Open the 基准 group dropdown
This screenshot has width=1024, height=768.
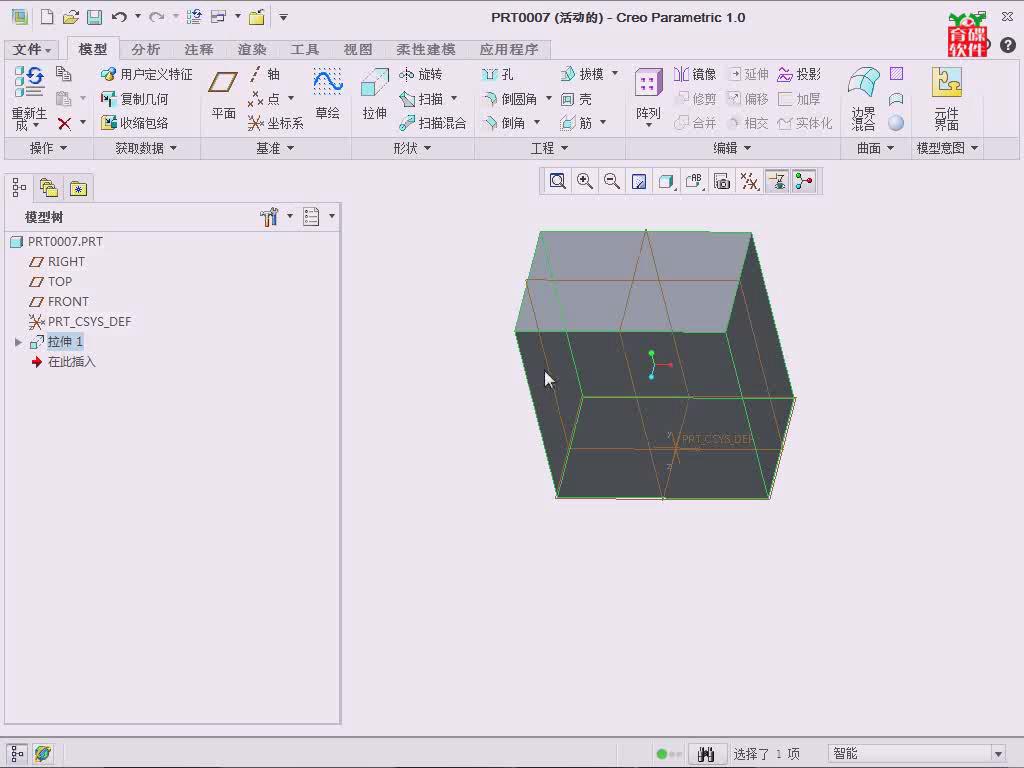coord(274,148)
